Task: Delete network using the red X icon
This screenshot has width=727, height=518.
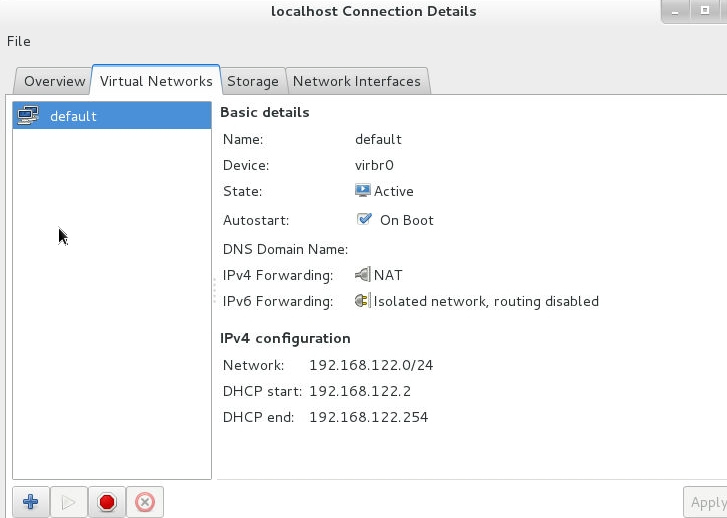Action: point(145,502)
